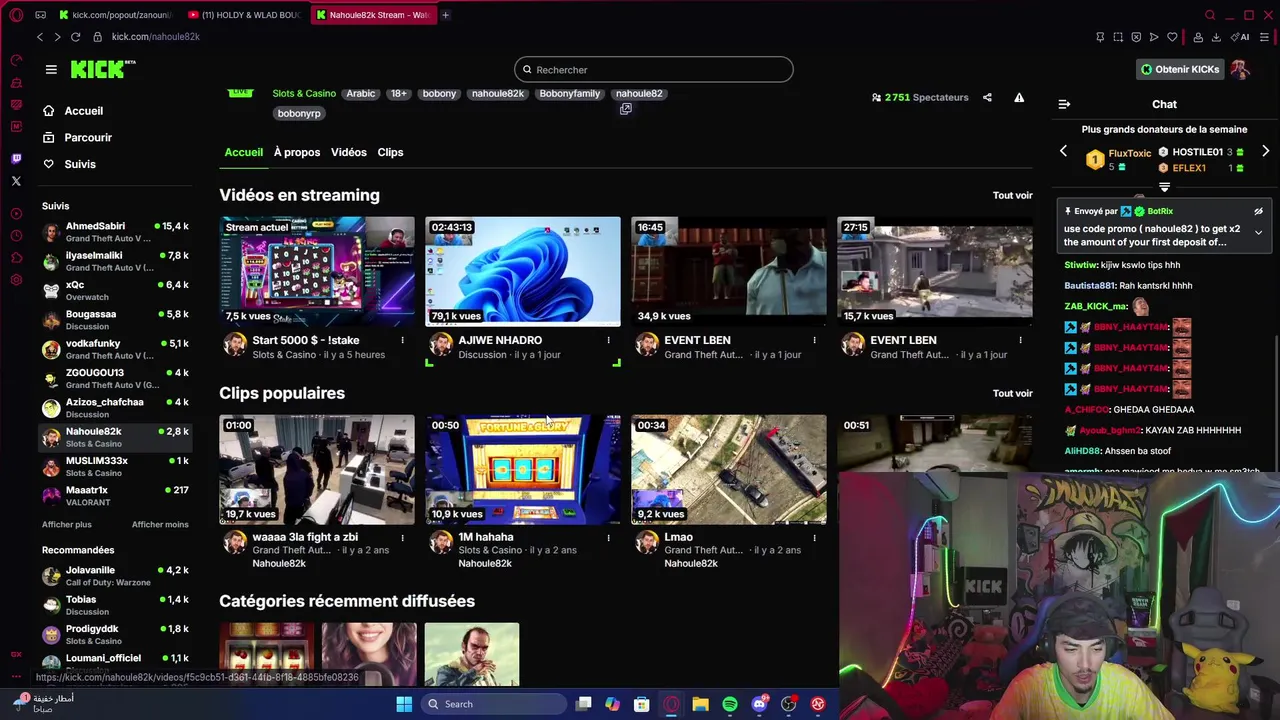This screenshot has width=1280, height=720.
Task: Open options for 1M hahaha clip
Action: tap(608, 537)
